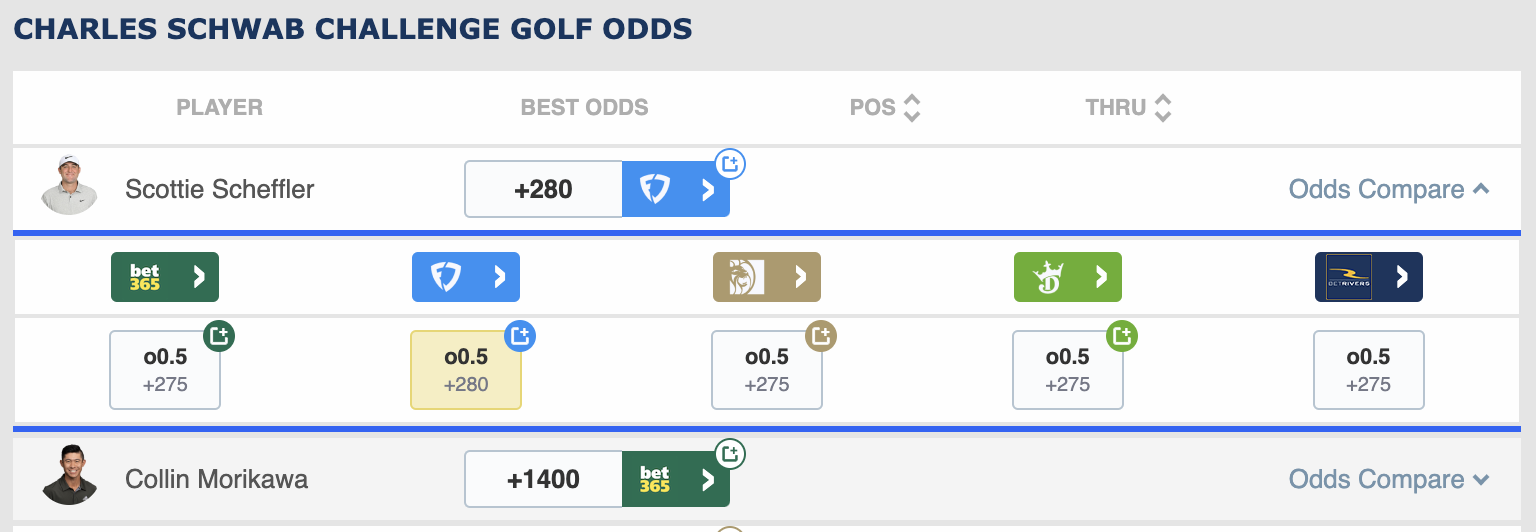The height and width of the screenshot is (532, 1536).
Task: Click Morikawa's bet365 best odds button
Action: point(676,479)
